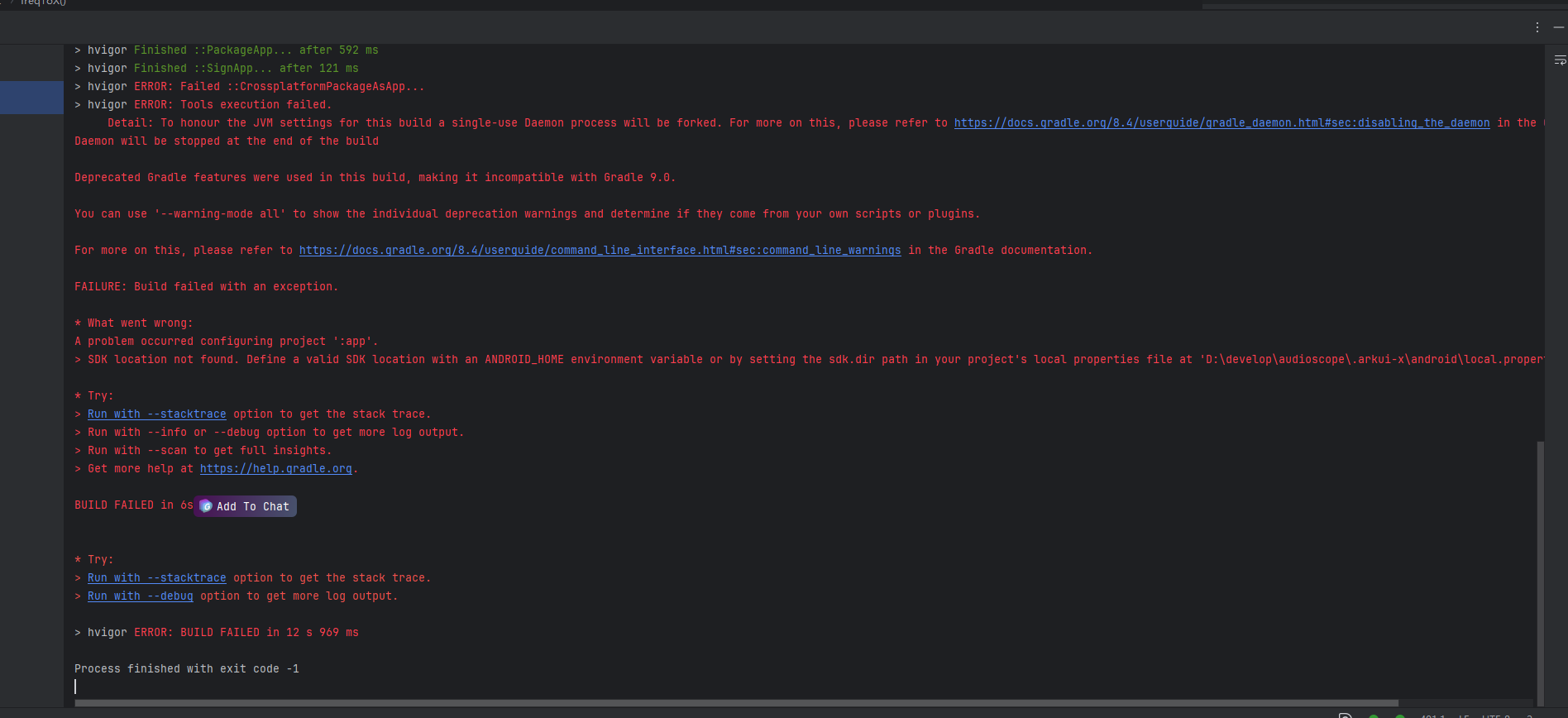Toggle soft-wrap for console output

tap(1560, 60)
